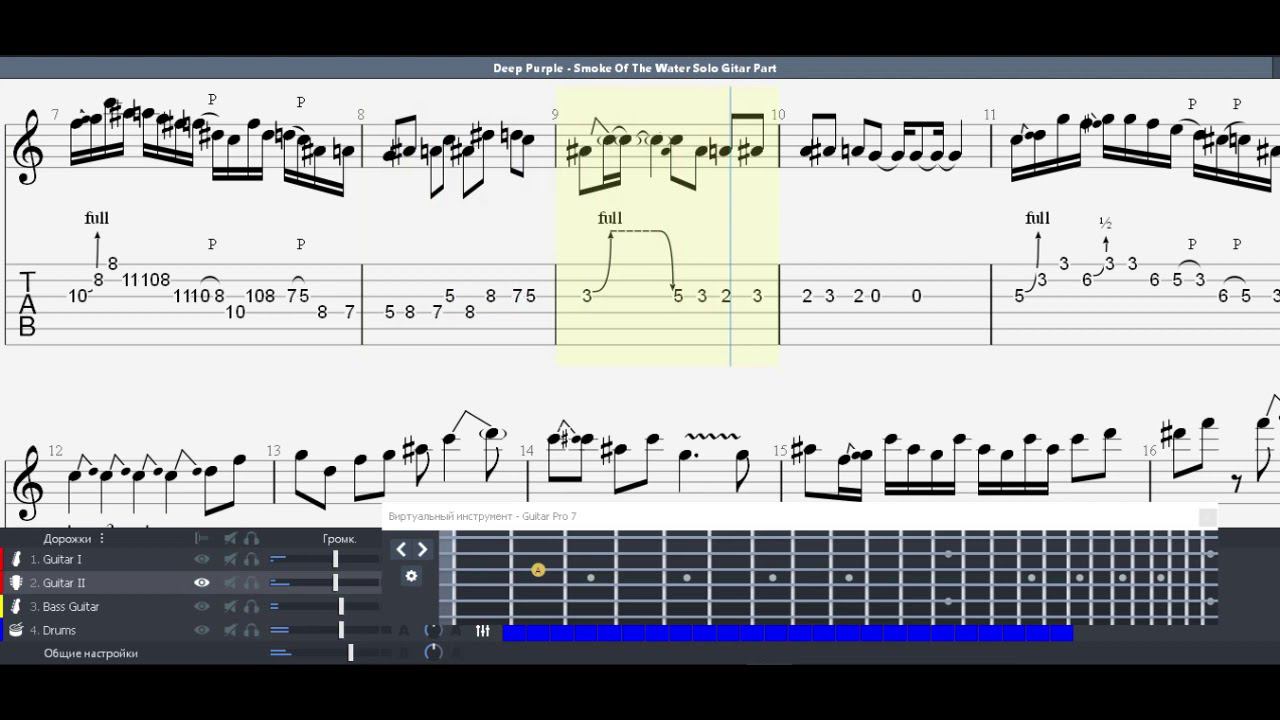Open virtual instrument settings gear
The image size is (1280, 720).
point(411,576)
